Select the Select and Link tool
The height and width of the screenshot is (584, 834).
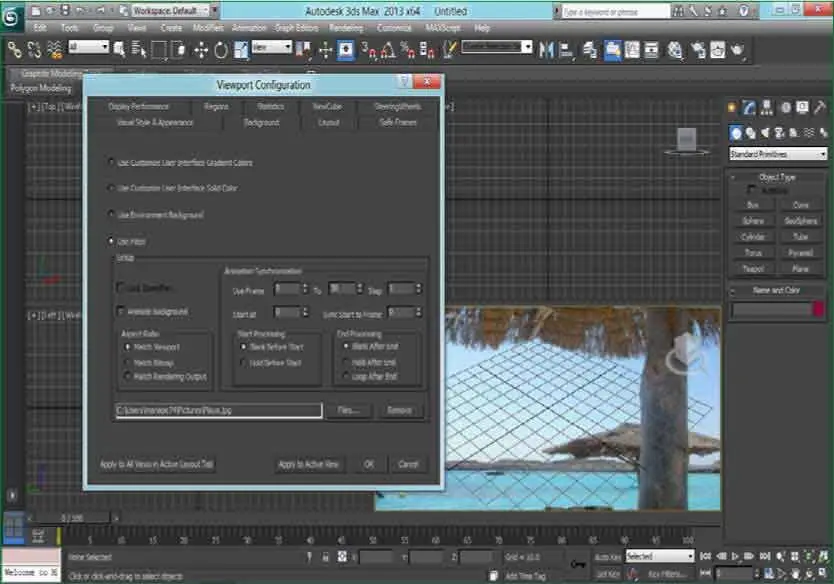pos(14,50)
